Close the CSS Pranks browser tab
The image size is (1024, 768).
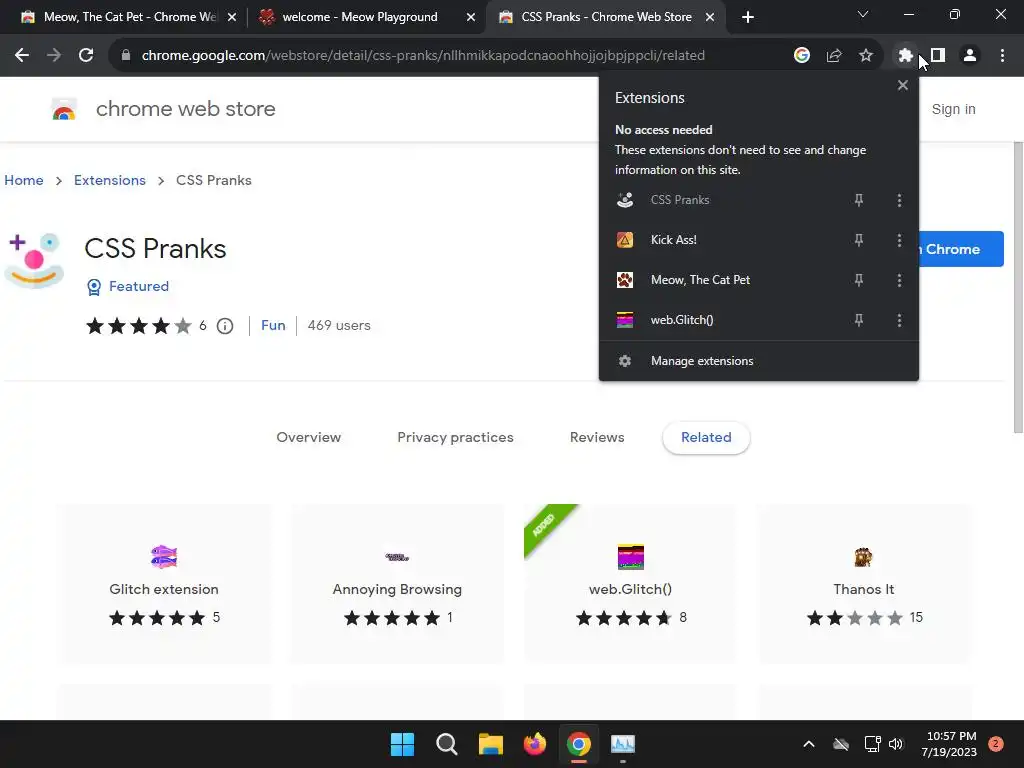(710, 18)
